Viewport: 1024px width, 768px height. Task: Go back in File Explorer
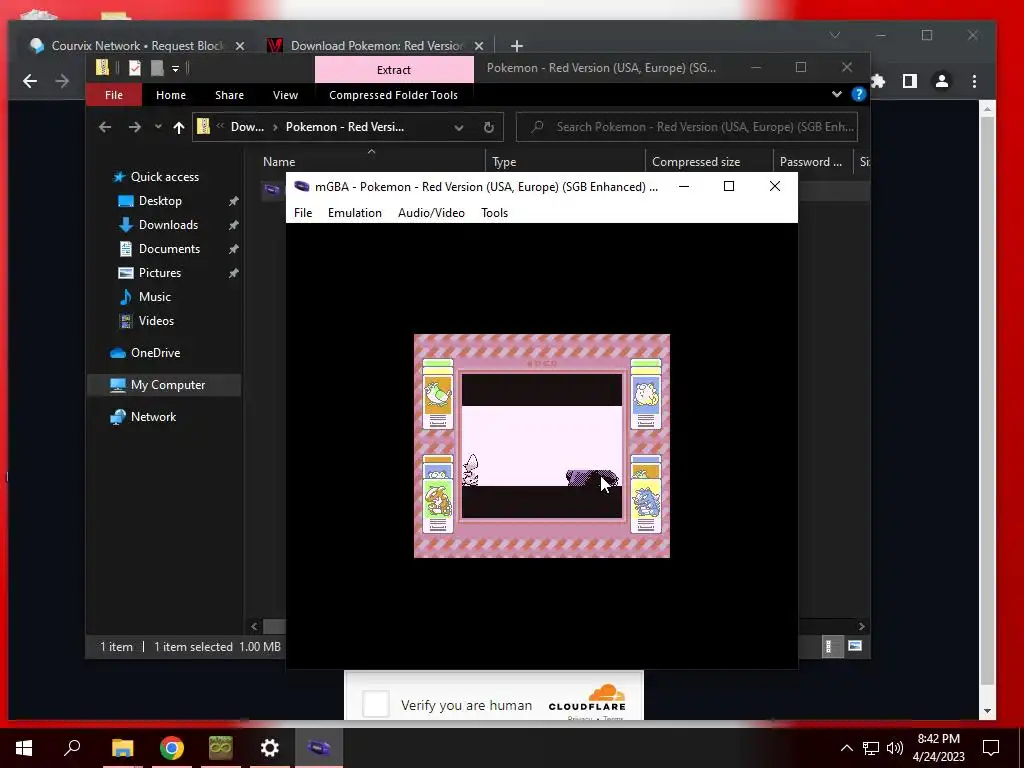[x=105, y=127]
